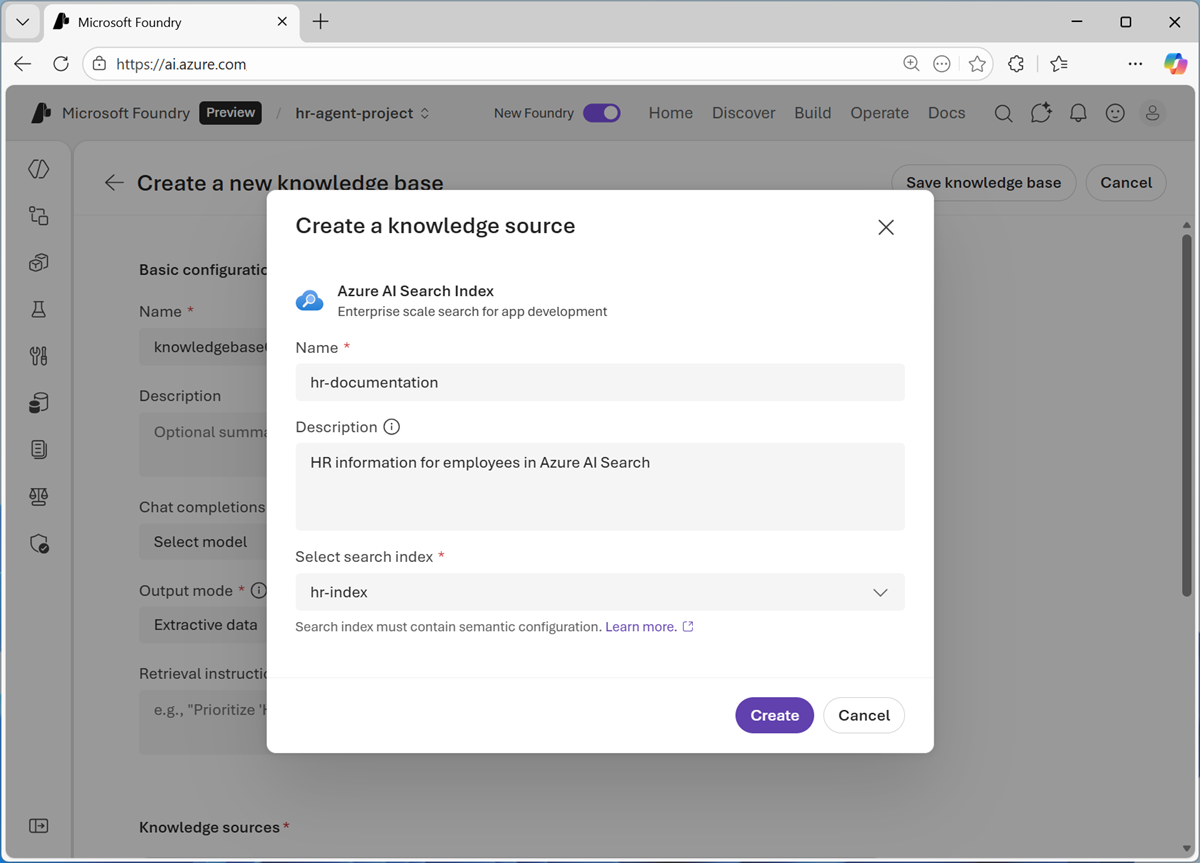The image size is (1200, 863).
Task: Click the Microsoft Foundry logo icon
Action: point(41,113)
